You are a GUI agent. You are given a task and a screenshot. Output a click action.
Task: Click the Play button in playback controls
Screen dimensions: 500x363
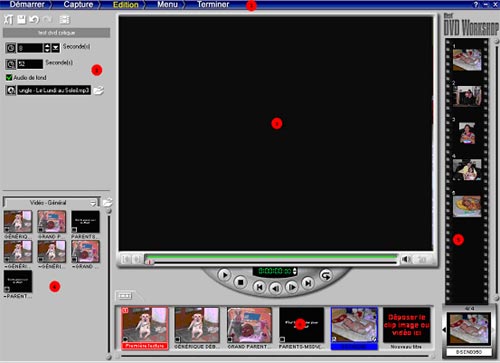pyautogui.click(x=224, y=275)
